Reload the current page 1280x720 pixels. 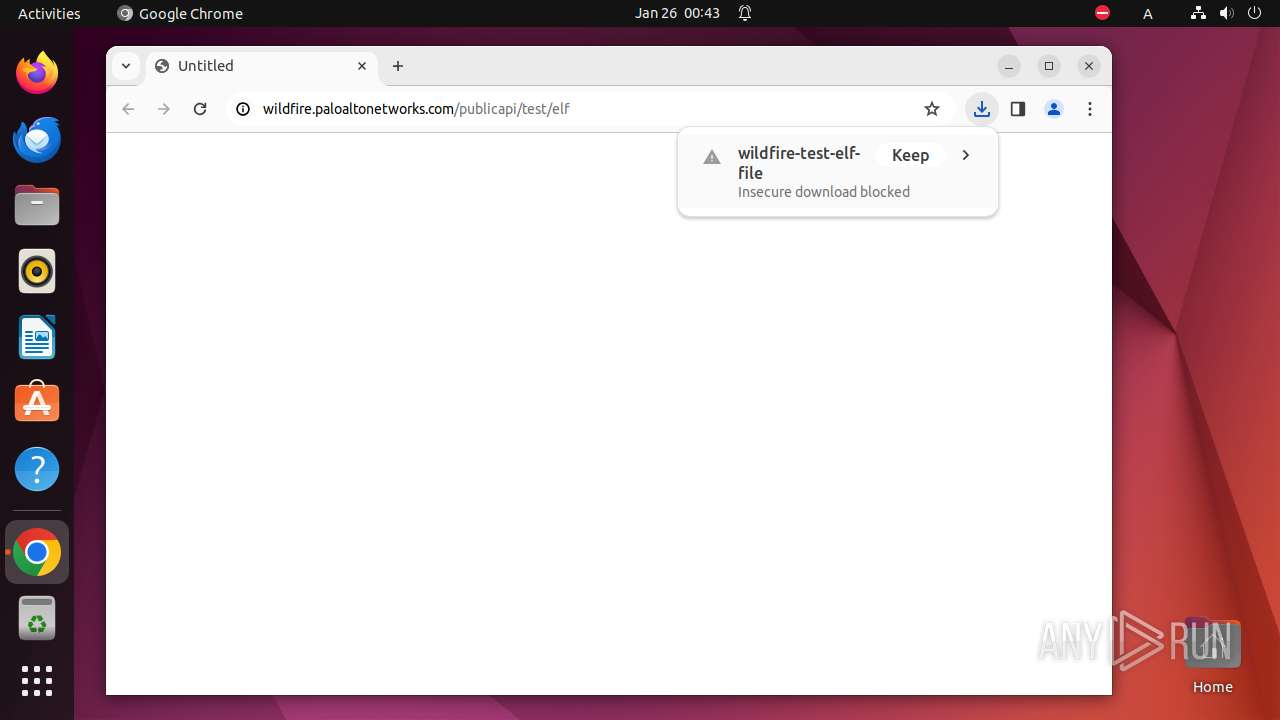[x=200, y=109]
